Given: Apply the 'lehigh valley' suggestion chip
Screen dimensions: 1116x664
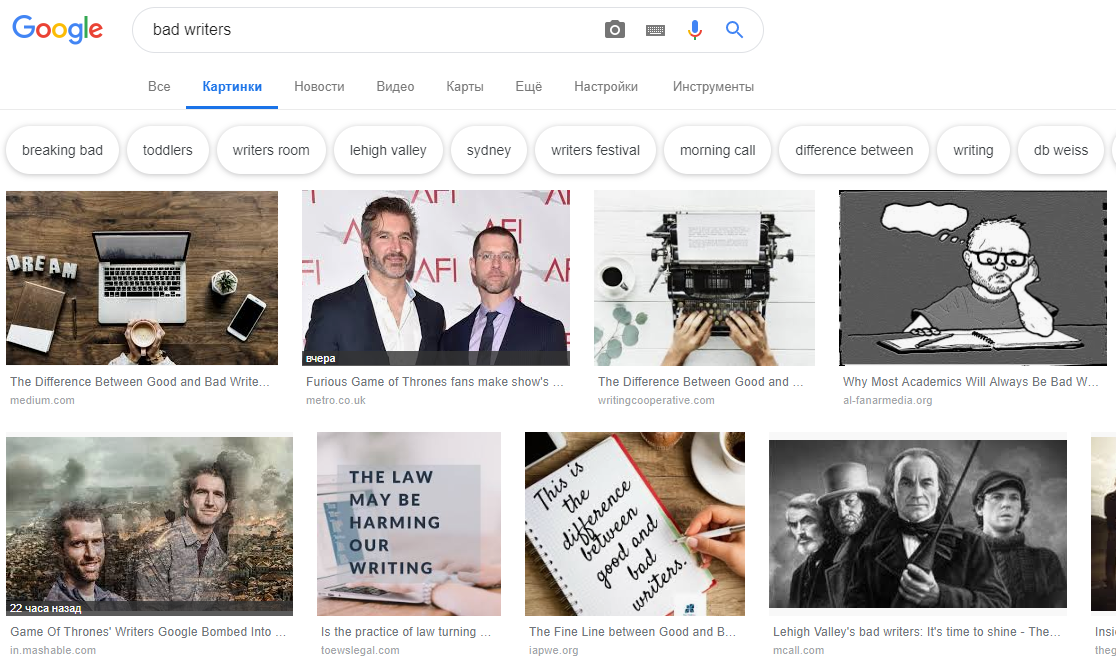Looking at the screenshot, I should [x=388, y=150].
